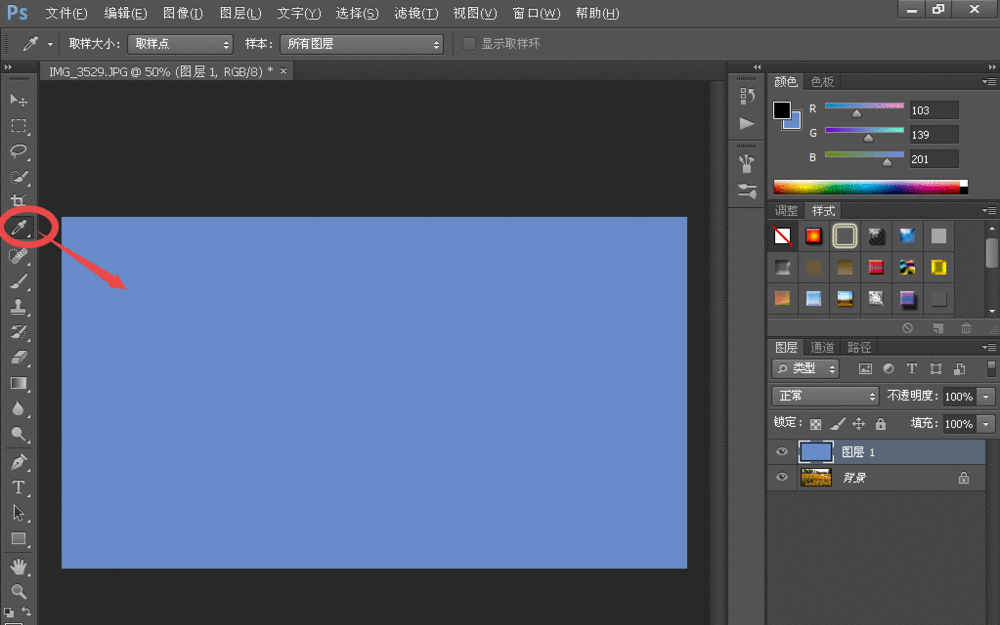Open the 取样大小 dropdown

(x=180, y=44)
